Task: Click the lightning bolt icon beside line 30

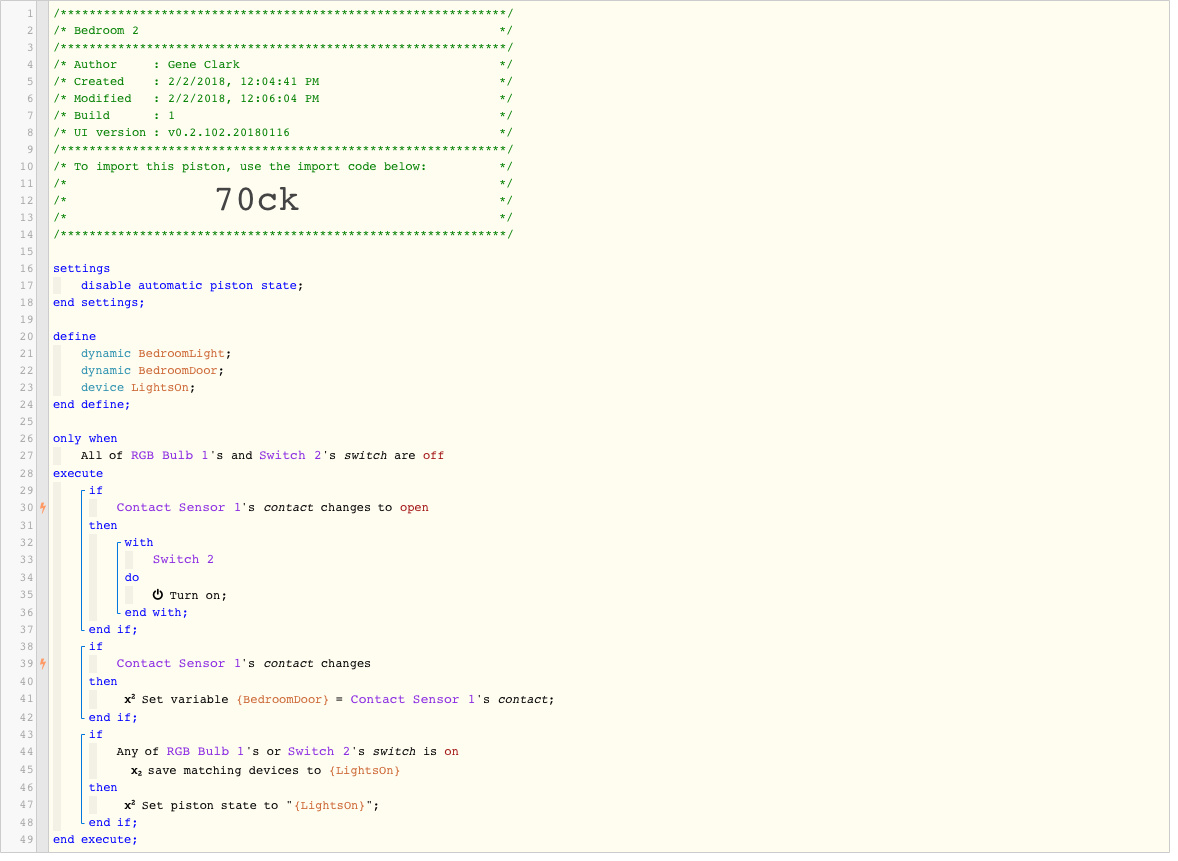Action: pos(43,508)
